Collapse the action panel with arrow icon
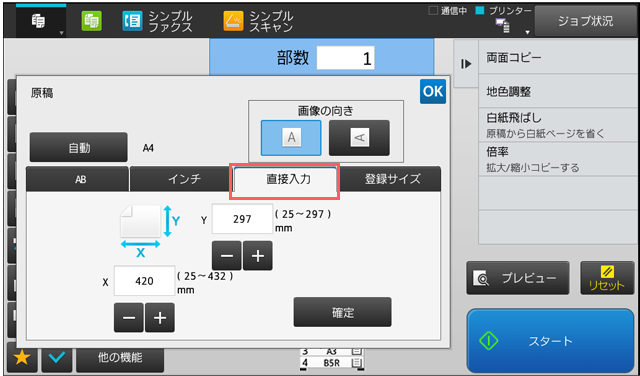640x376 pixels. tap(466, 64)
